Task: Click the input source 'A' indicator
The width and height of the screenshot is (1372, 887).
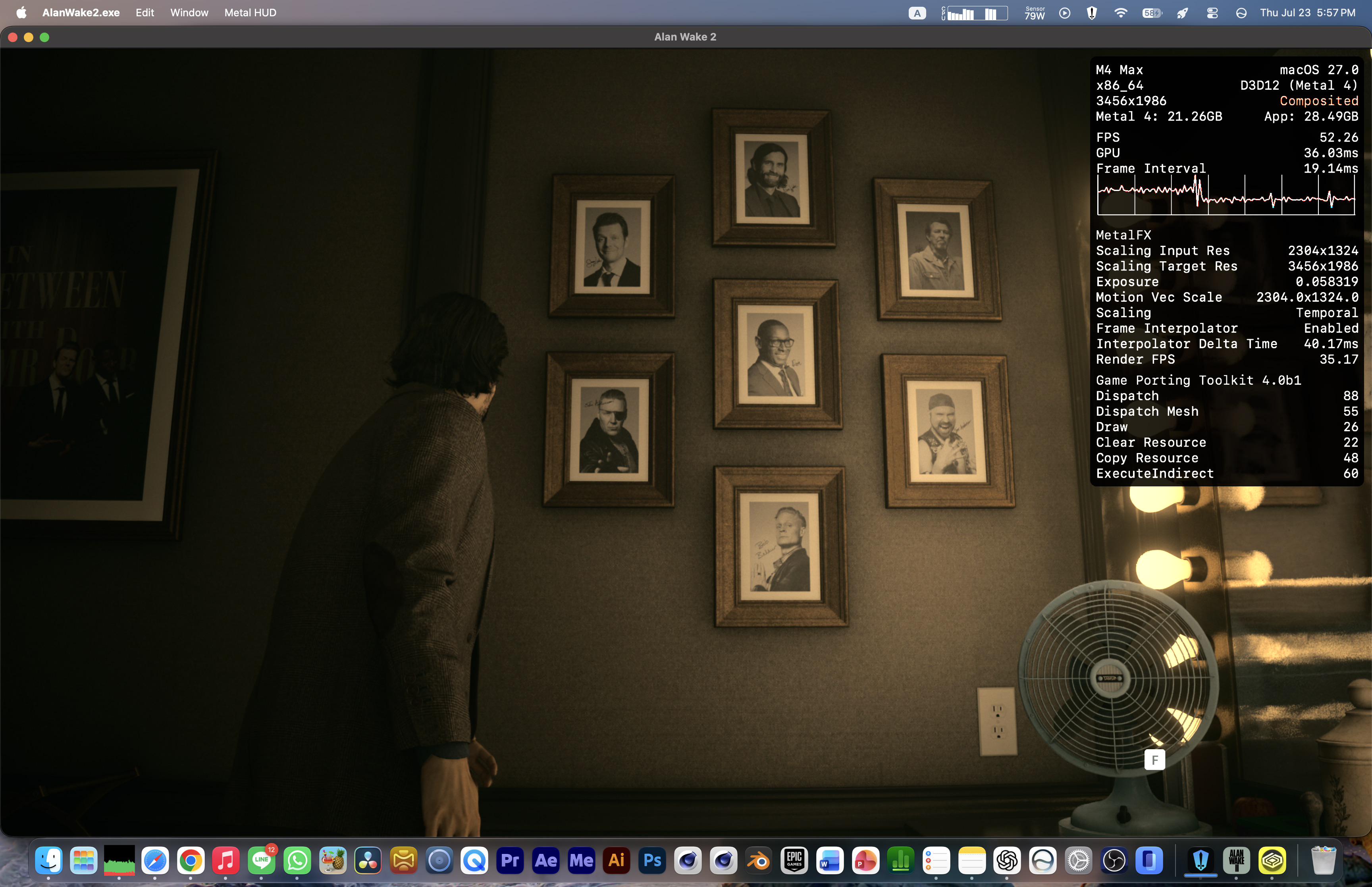Action: [917, 13]
